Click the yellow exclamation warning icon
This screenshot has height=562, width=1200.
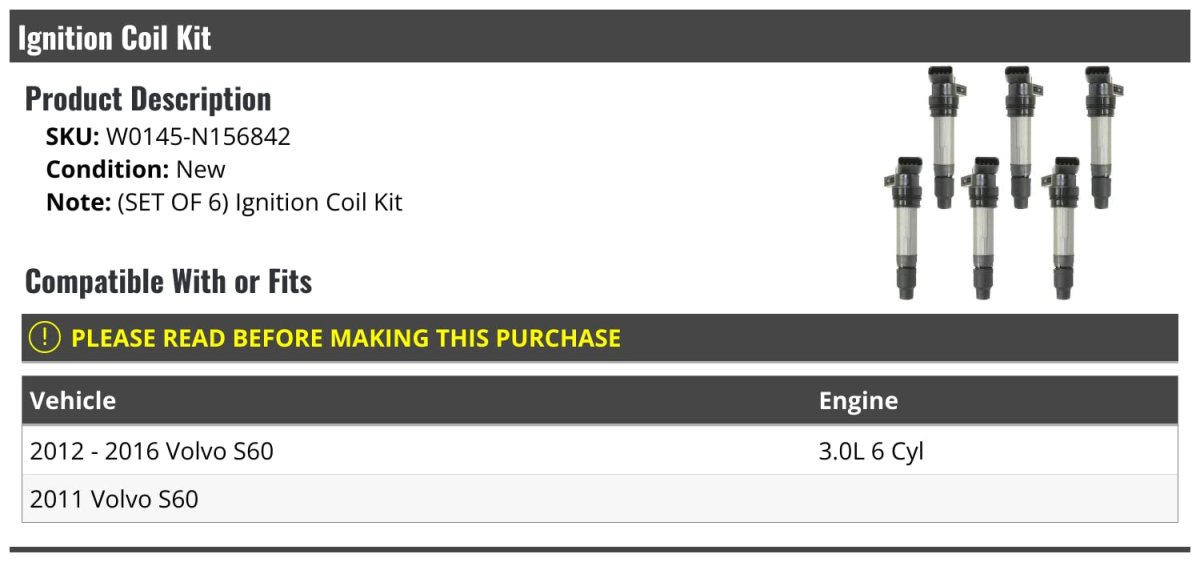pyautogui.click(x=45, y=338)
